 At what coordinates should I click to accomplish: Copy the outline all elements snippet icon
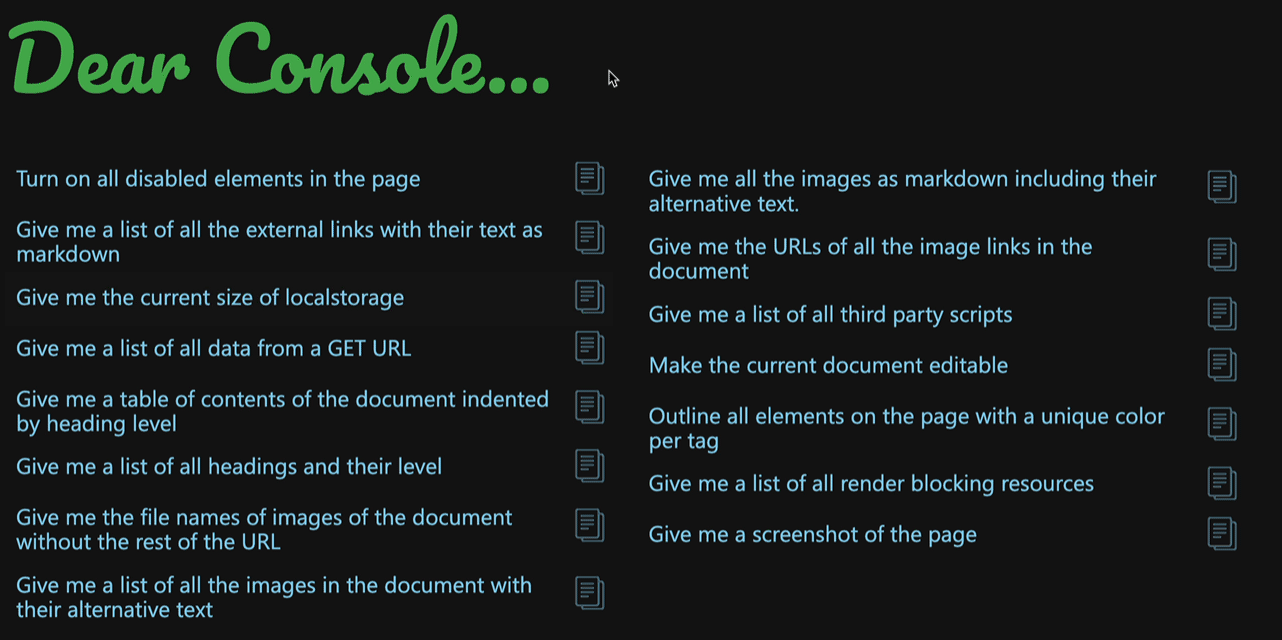[x=1221, y=424]
